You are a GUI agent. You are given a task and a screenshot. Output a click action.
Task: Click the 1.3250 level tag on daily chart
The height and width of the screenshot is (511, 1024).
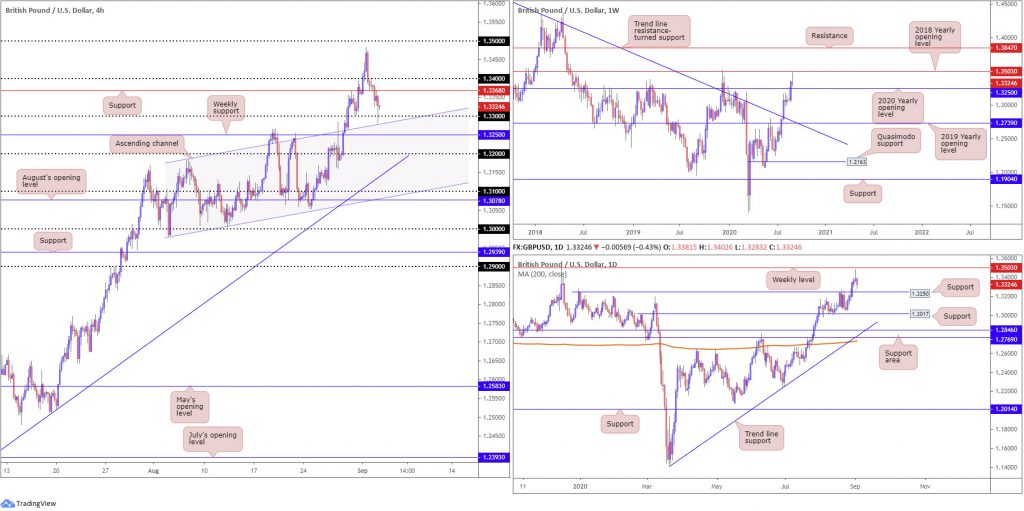[920, 292]
